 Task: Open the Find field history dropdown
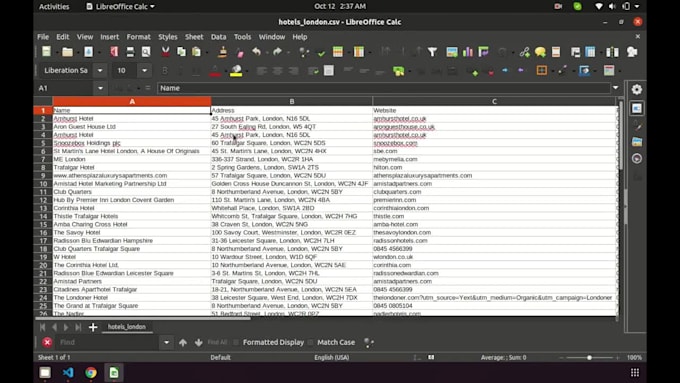pos(166,342)
